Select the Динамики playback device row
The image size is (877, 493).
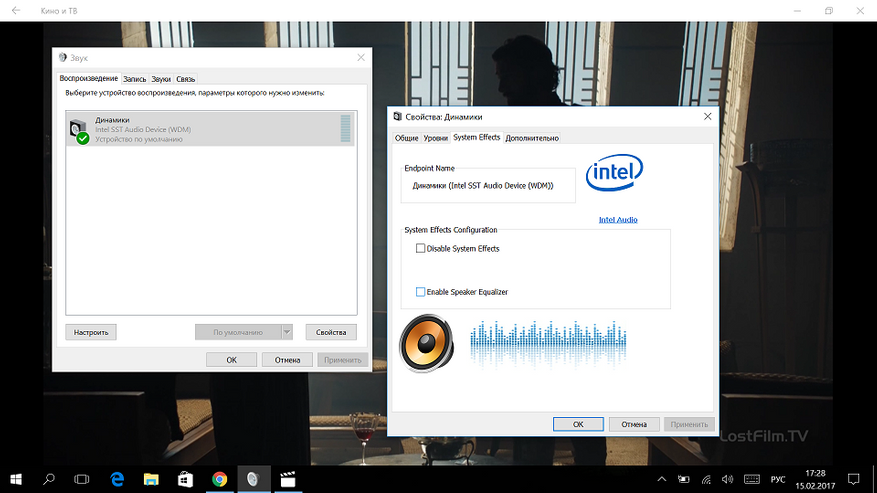tap(211, 129)
